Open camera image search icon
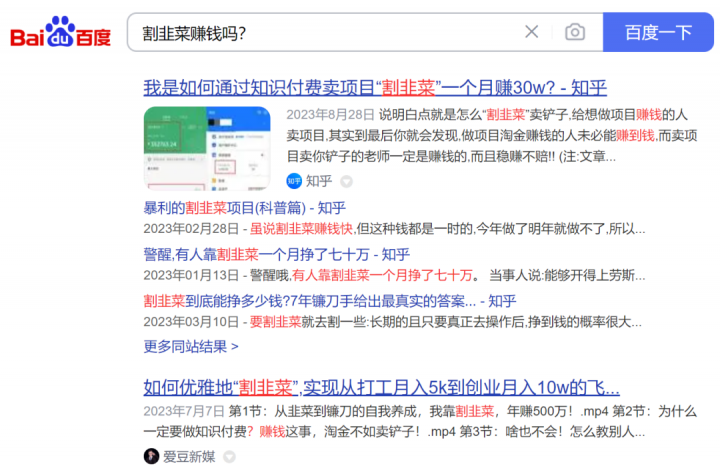 (x=574, y=32)
